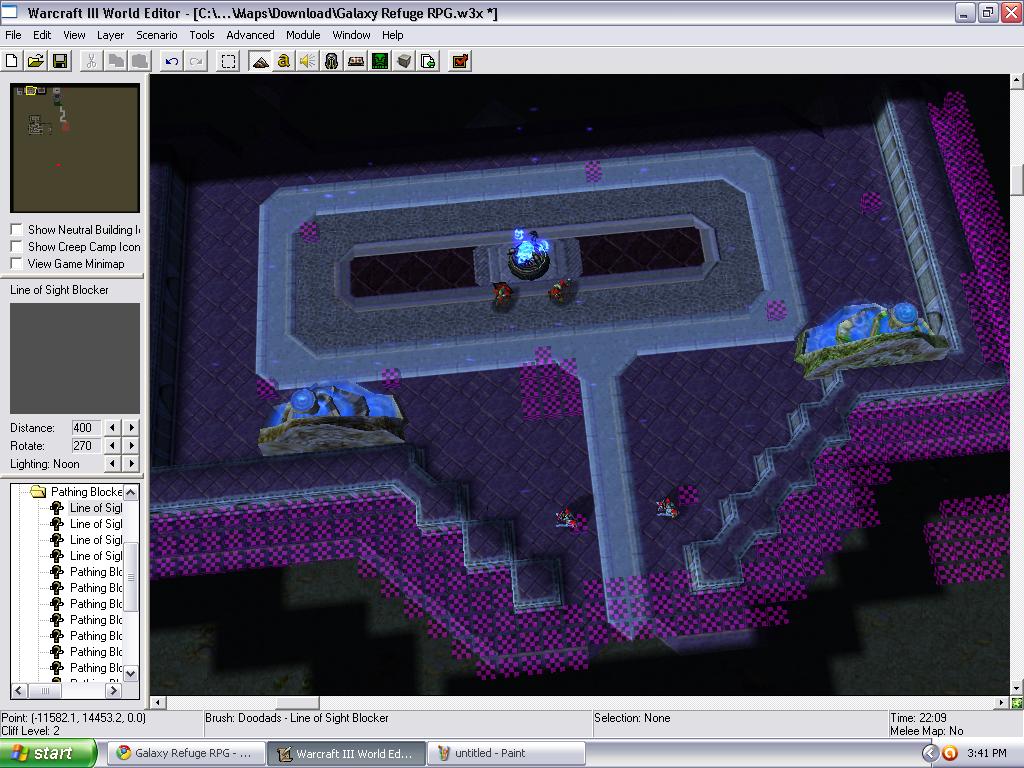Open a map using the Open folder icon

coord(35,61)
